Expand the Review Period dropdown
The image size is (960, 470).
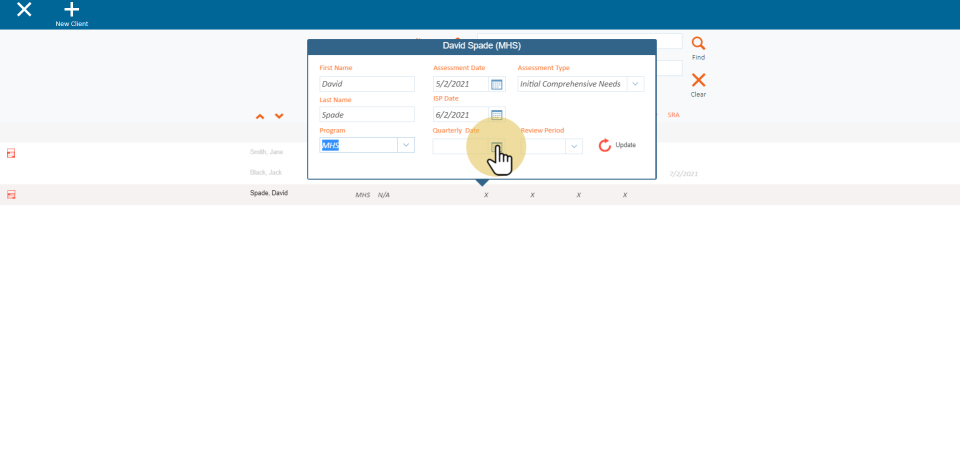(x=573, y=146)
